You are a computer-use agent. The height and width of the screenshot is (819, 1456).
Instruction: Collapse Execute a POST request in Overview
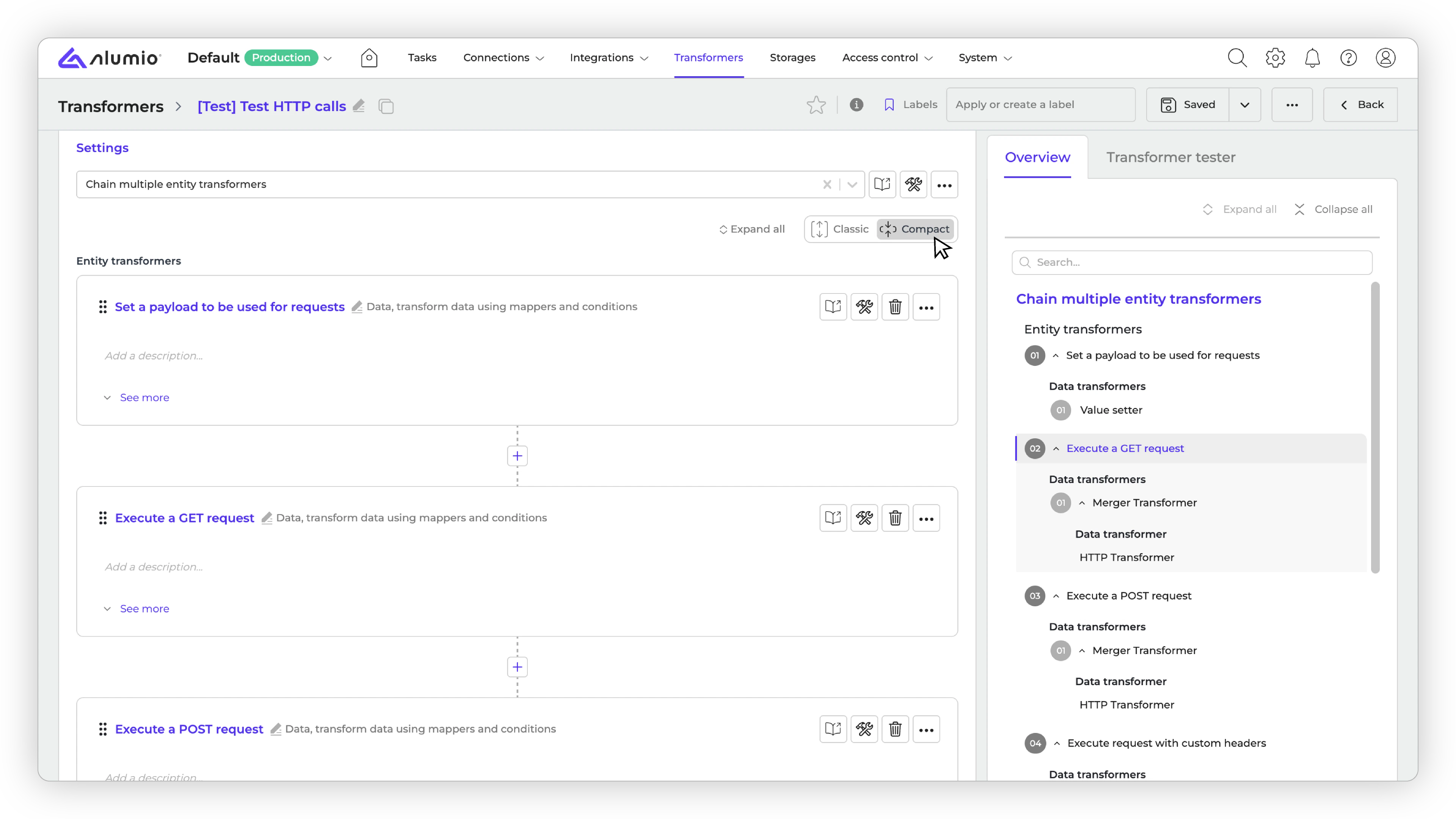tap(1056, 596)
